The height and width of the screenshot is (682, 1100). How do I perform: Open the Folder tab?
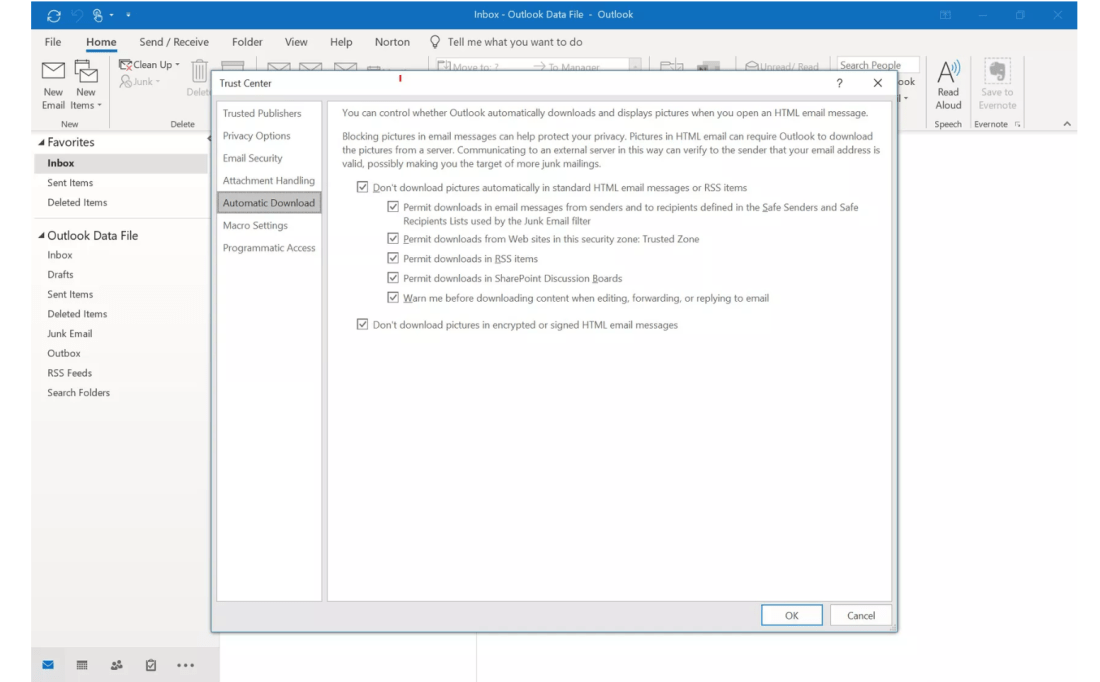248,42
